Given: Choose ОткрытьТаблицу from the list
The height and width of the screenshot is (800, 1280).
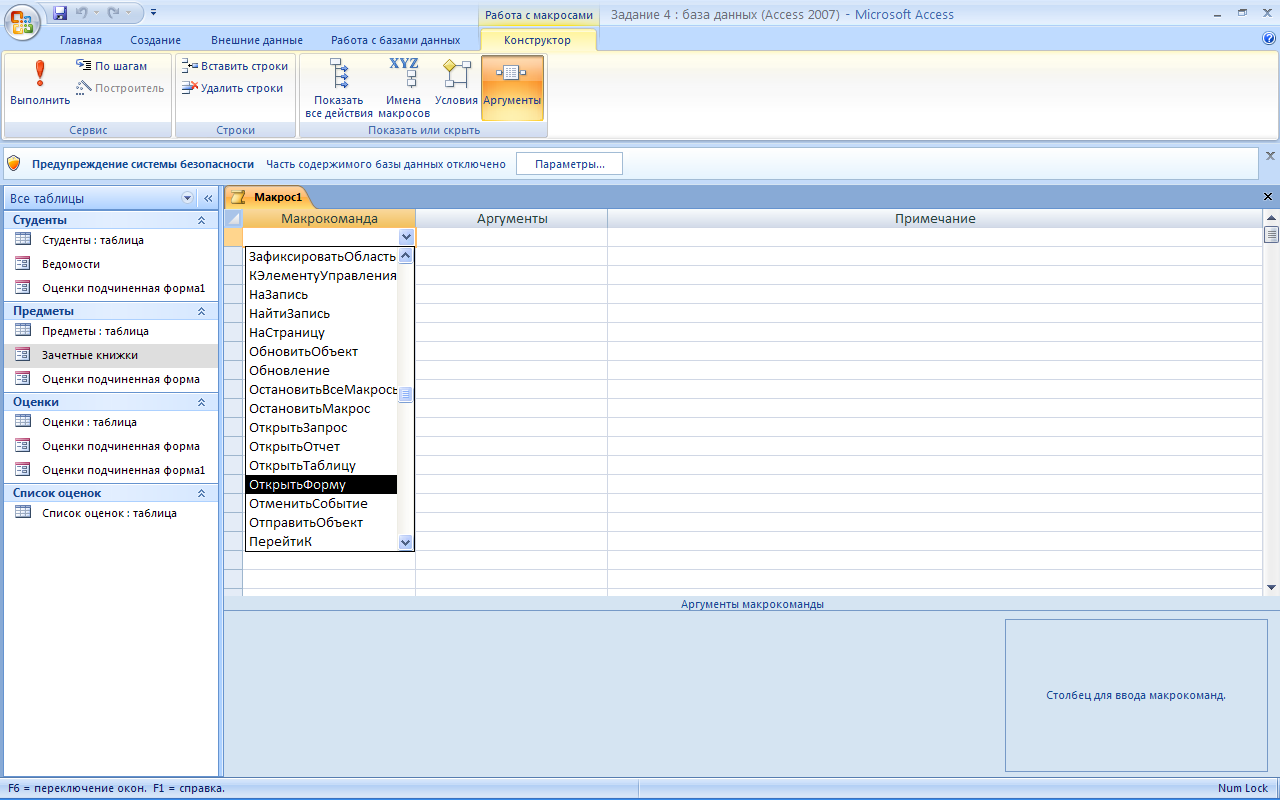Looking at the screenshot, I should tap(321, 466).
